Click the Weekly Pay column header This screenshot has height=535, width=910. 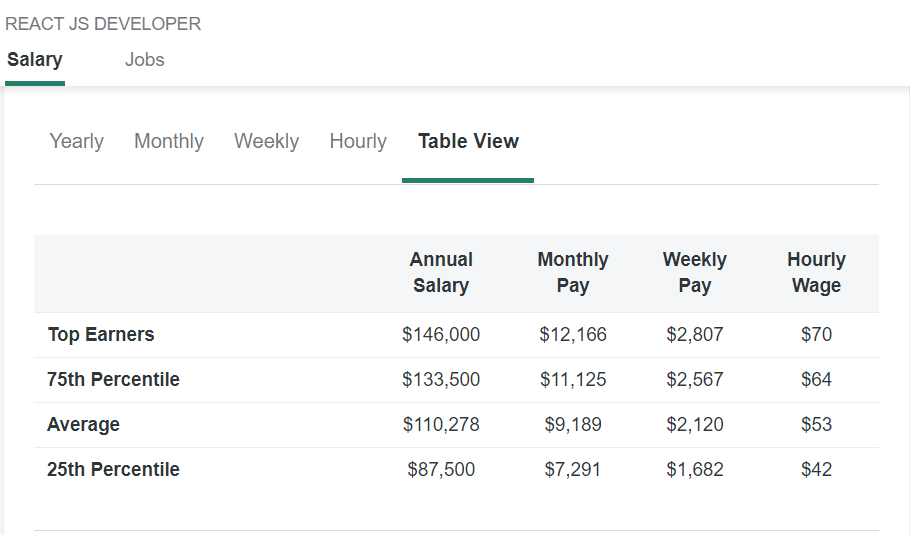click(x=695, y=272)
